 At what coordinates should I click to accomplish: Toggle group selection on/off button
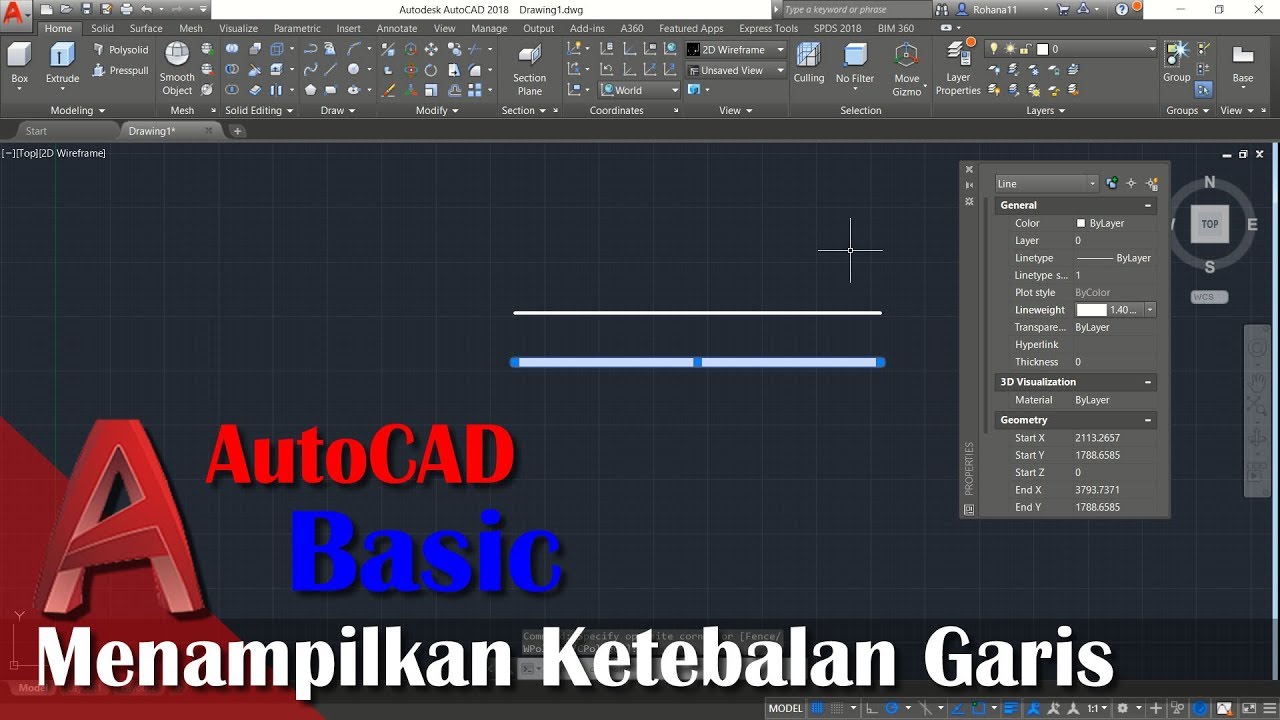(x=1203, y=90)
